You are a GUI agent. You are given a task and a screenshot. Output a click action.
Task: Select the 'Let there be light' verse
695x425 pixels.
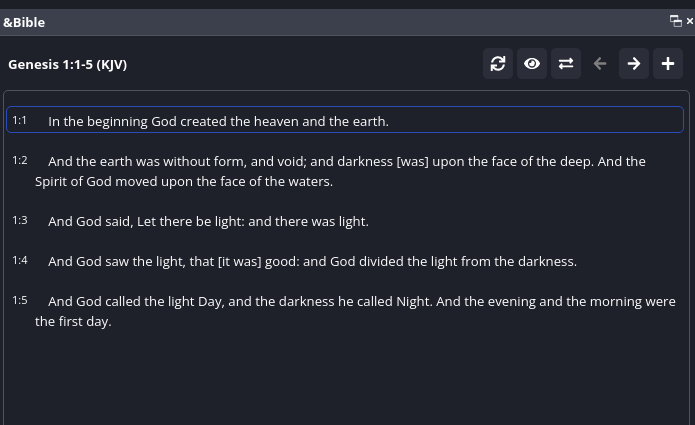point(208,221)
